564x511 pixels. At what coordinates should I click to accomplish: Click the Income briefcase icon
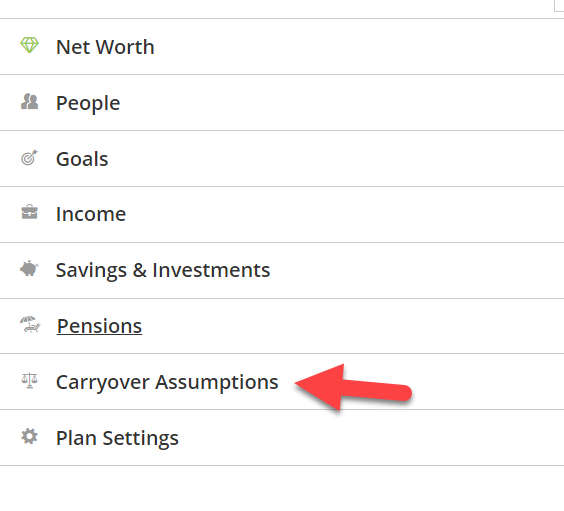29,212
